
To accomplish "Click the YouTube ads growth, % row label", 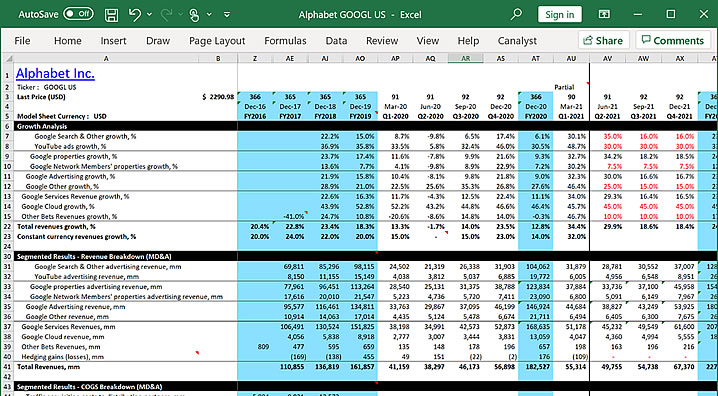I will point(70,146).
